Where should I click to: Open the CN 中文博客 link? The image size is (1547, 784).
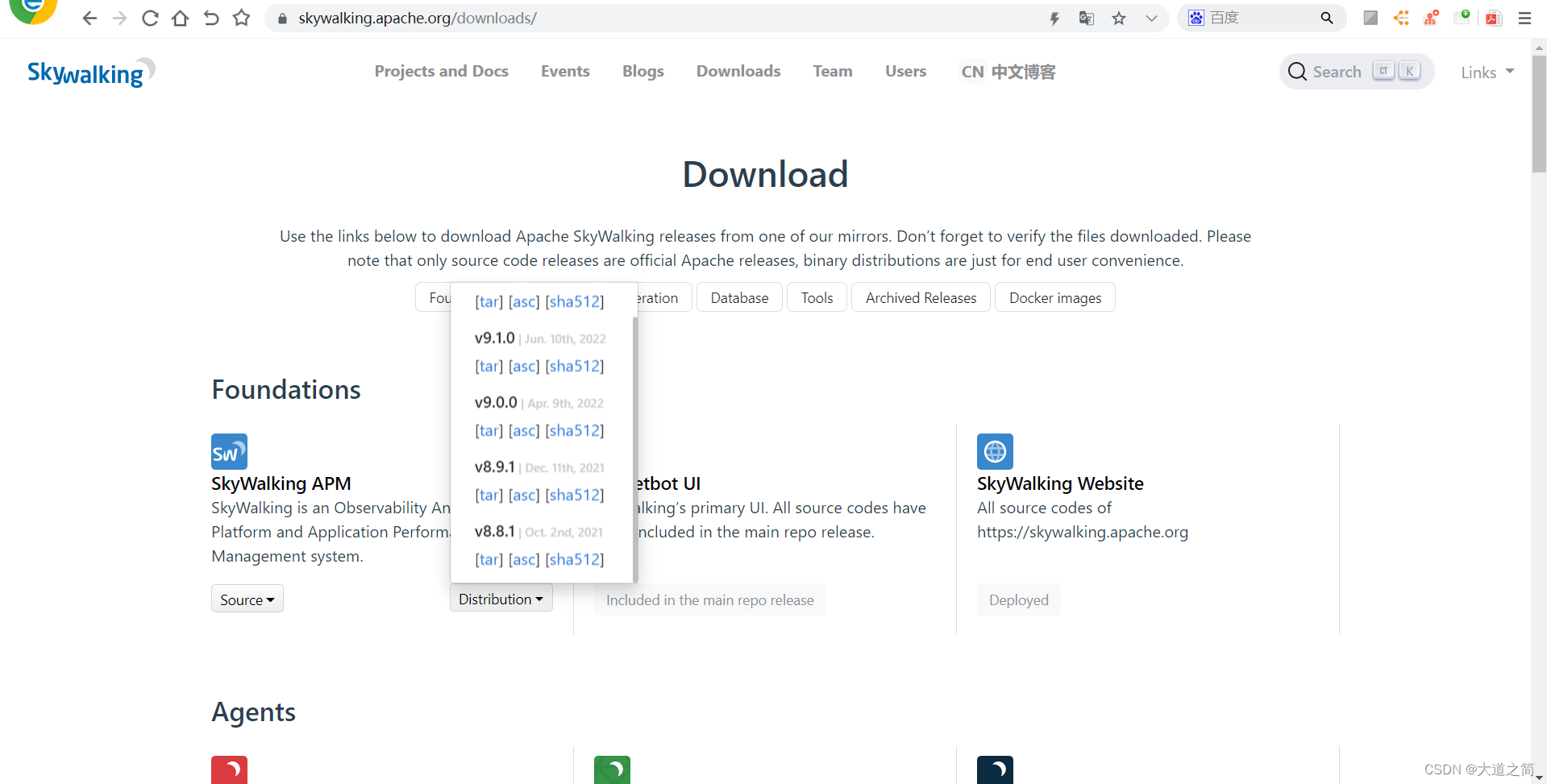coord(1008,72)
